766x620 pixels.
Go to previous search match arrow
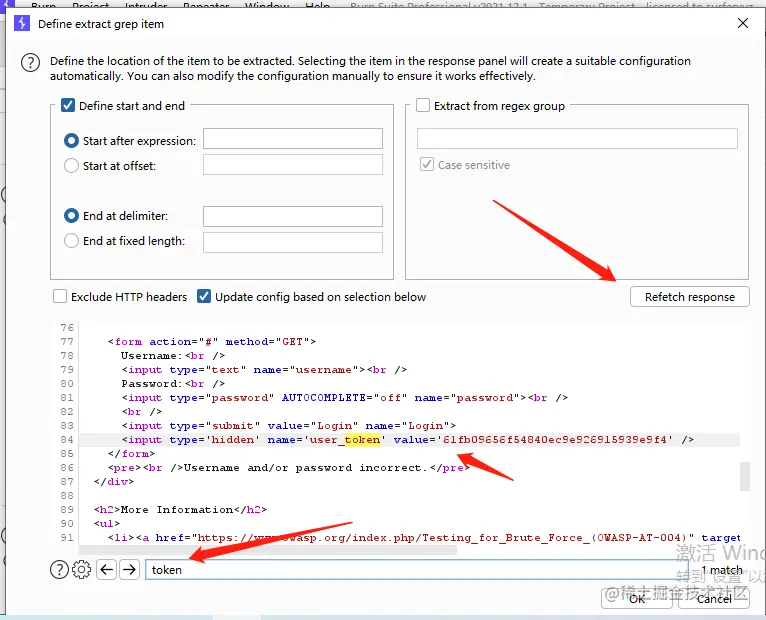tap(106, 570)
